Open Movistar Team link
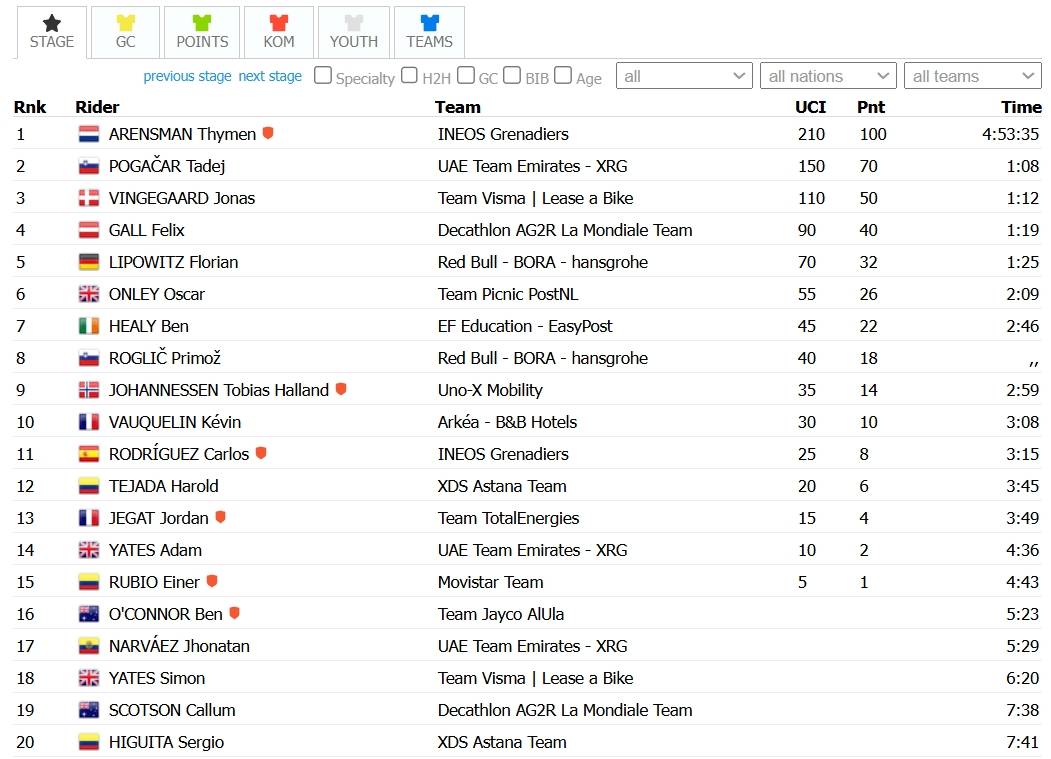Viewport: 1051px width, 759px height. pos(491,582)
